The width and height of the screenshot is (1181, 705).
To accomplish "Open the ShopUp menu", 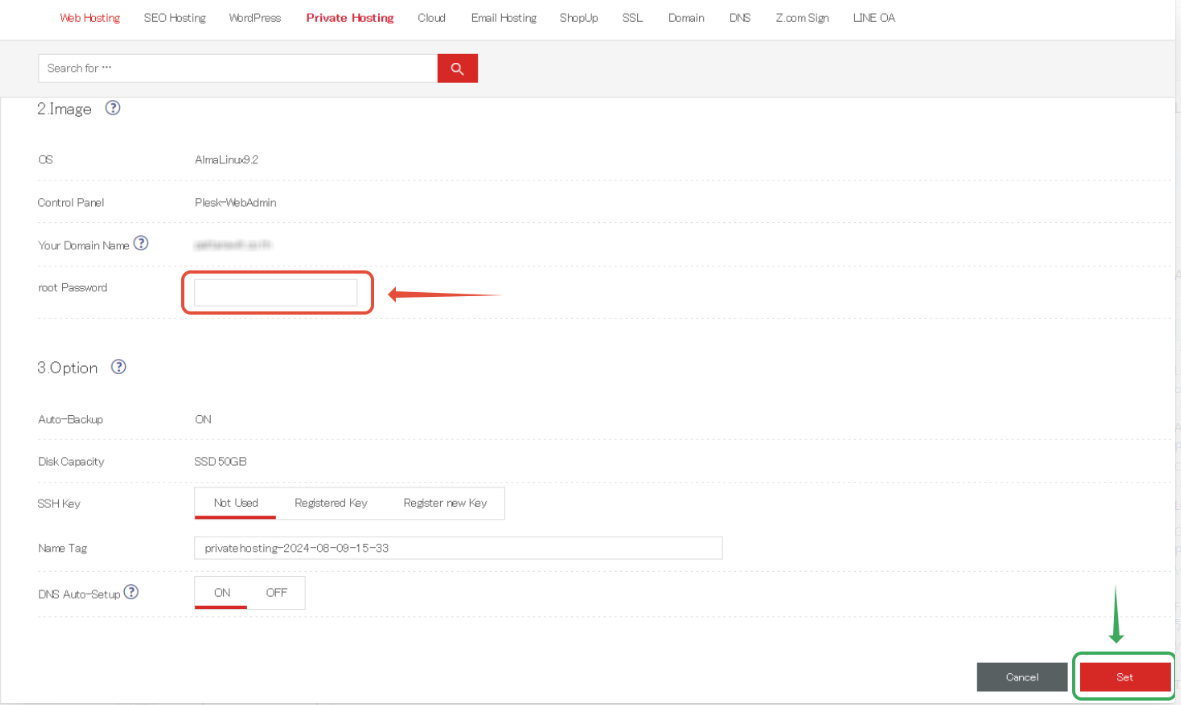I will 578,18.
